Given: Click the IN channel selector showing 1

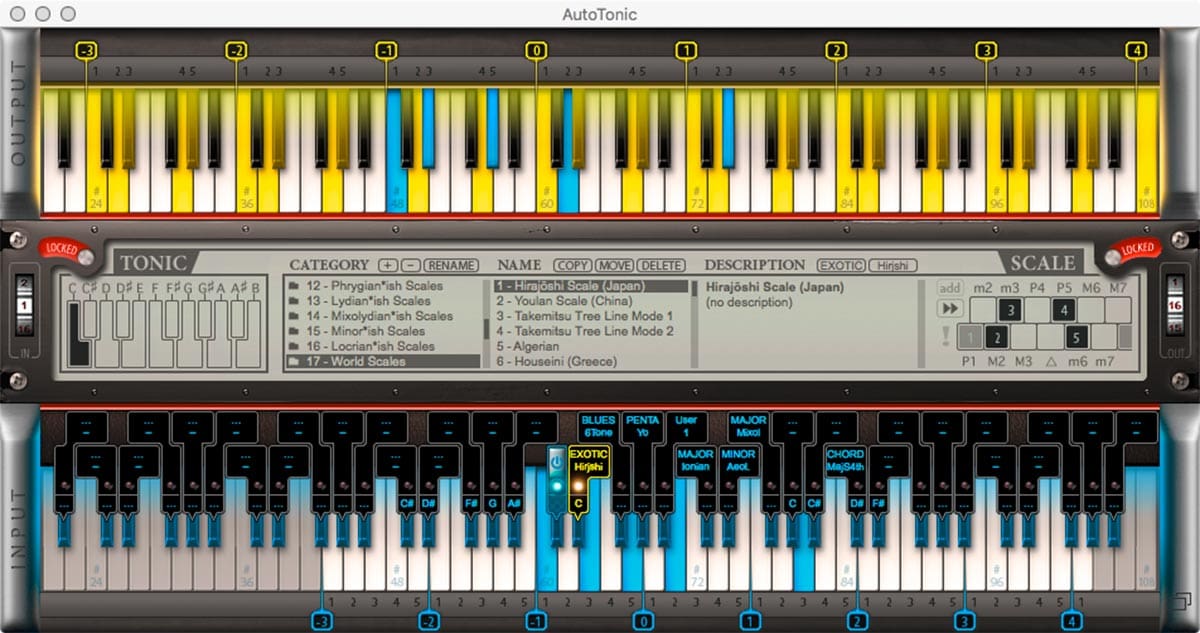Looking at the screenshot, I should [25, 304].
